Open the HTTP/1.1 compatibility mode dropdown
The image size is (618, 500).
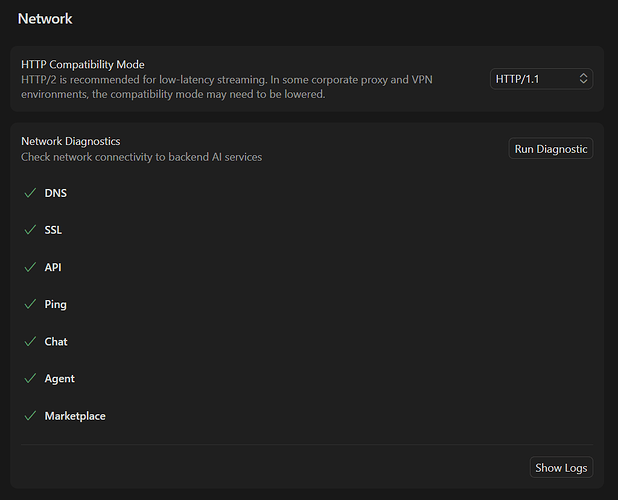coord(541,78)
